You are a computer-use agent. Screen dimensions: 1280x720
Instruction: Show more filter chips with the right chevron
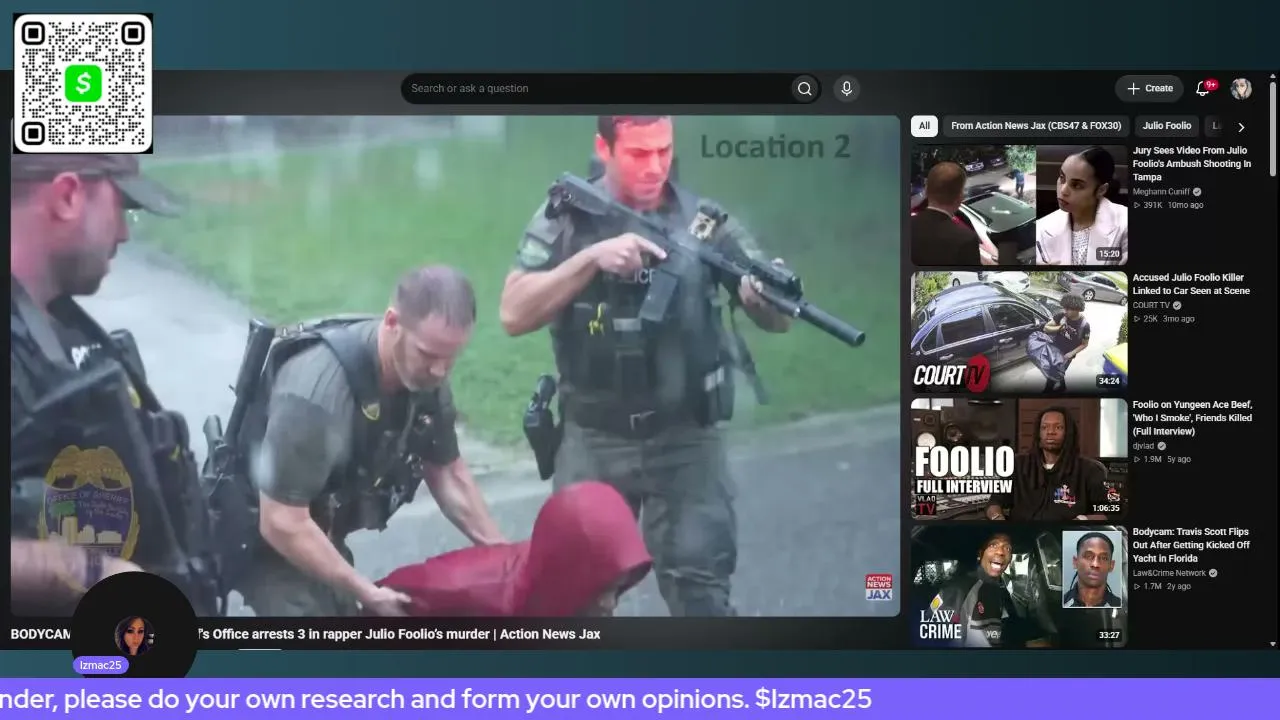(x=1241, y=127)
